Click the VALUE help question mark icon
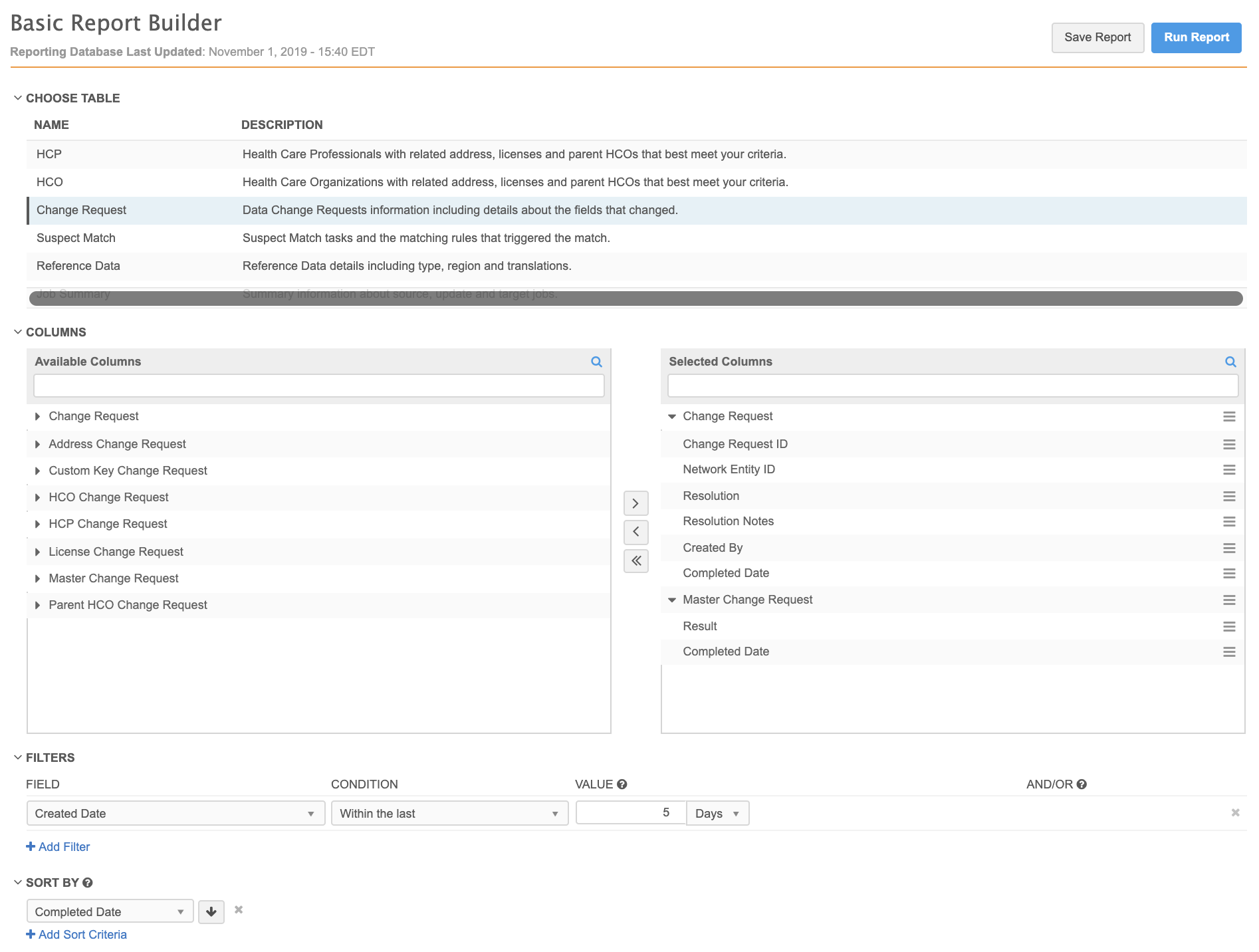This screenshot has width=1259, height=952. coord(622,784)
